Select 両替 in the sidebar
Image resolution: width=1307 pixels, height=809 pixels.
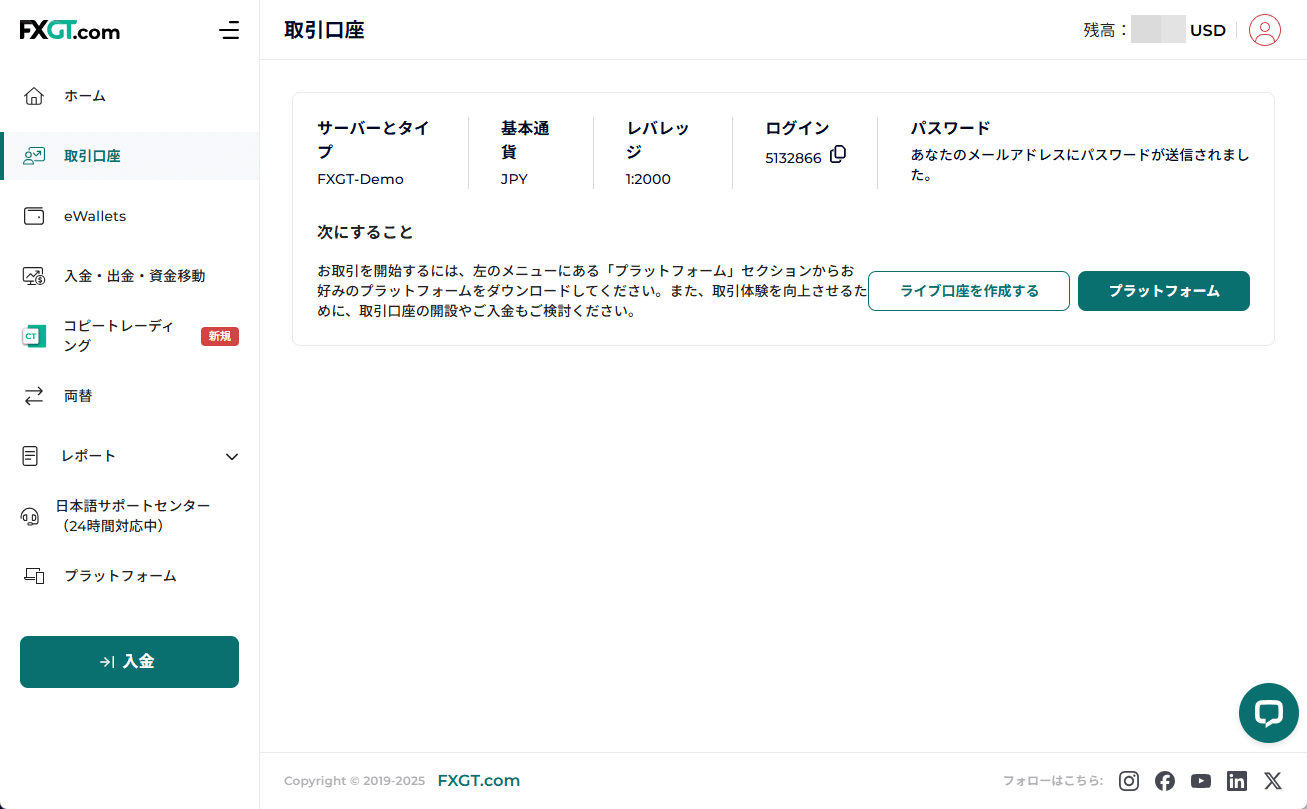78,396
